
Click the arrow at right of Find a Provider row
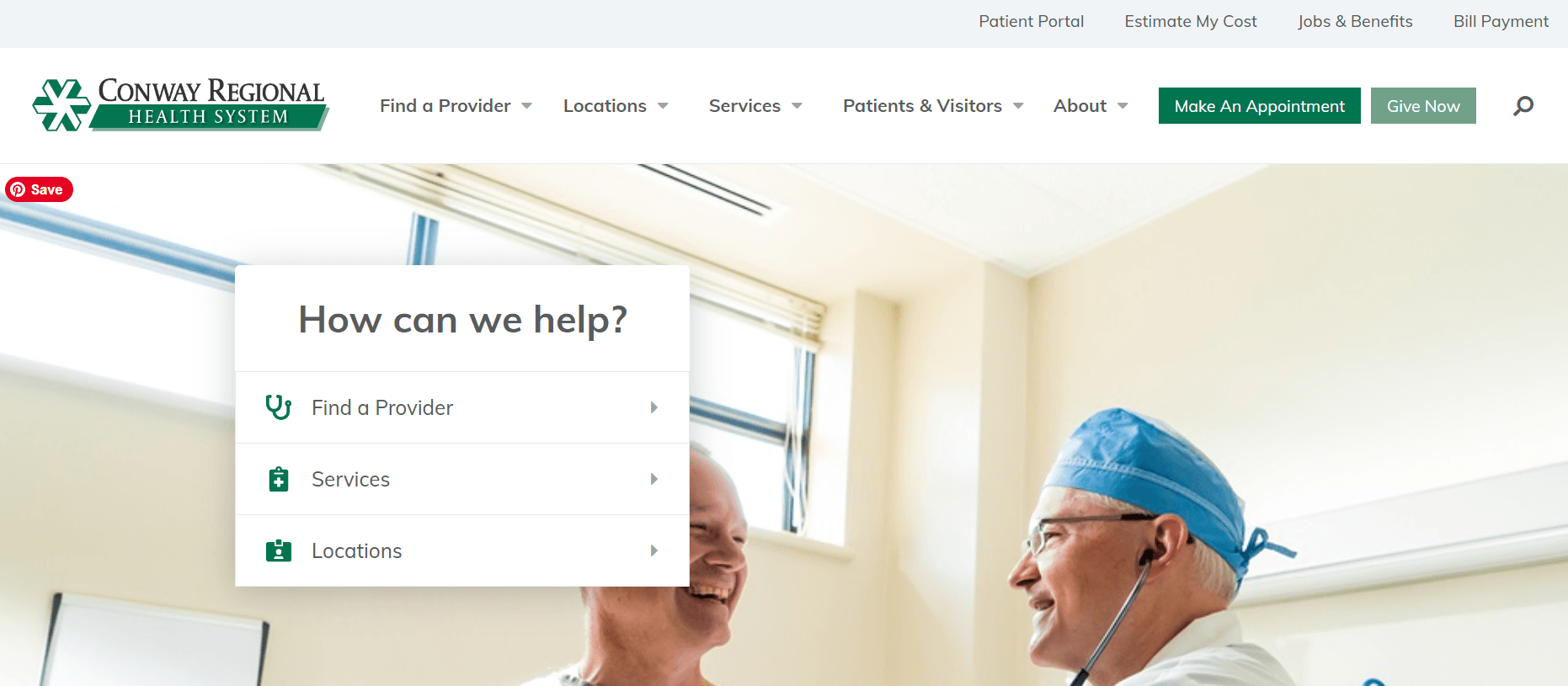tap(654, 407)
